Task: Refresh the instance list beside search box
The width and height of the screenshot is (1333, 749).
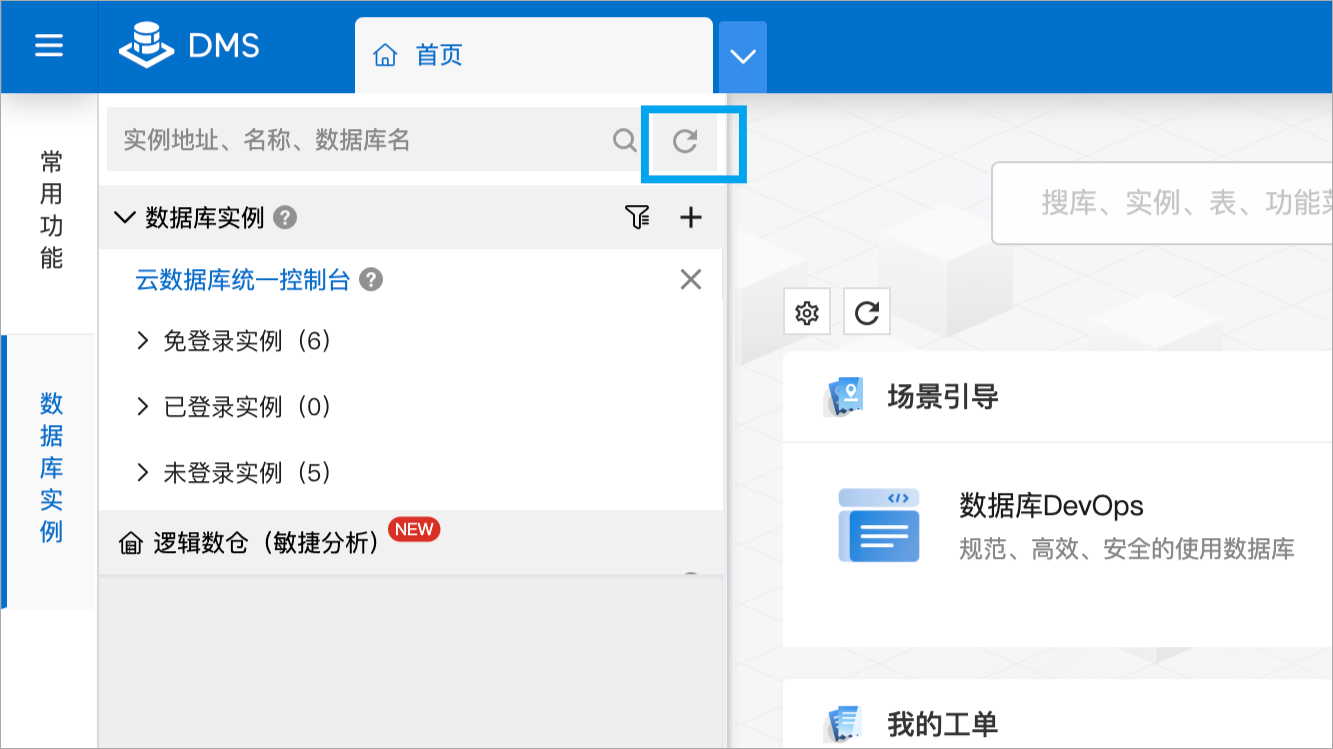Action: pos(685,141)
